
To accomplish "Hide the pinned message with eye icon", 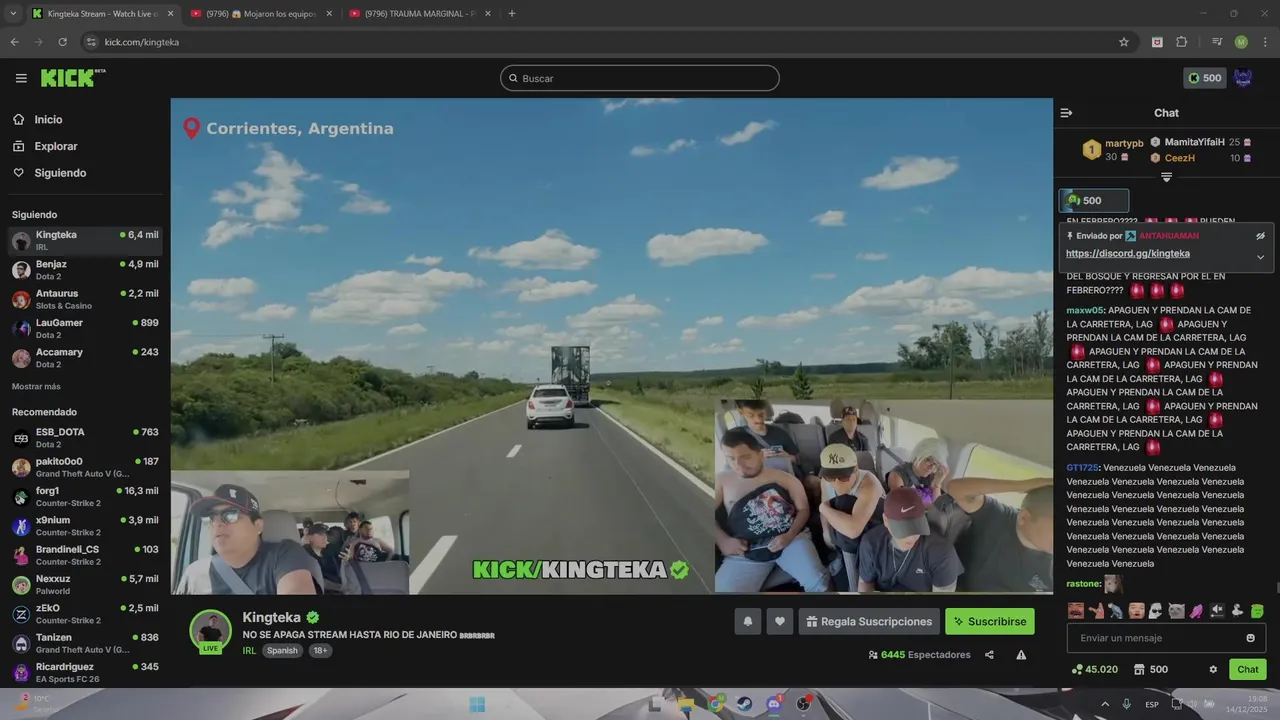I will pyautogui.click(x=1260, y=236).
